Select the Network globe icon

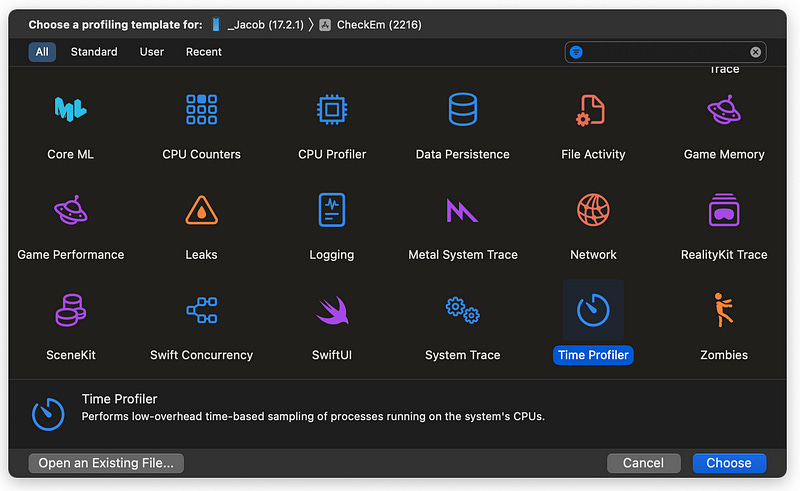click(593, 210)
